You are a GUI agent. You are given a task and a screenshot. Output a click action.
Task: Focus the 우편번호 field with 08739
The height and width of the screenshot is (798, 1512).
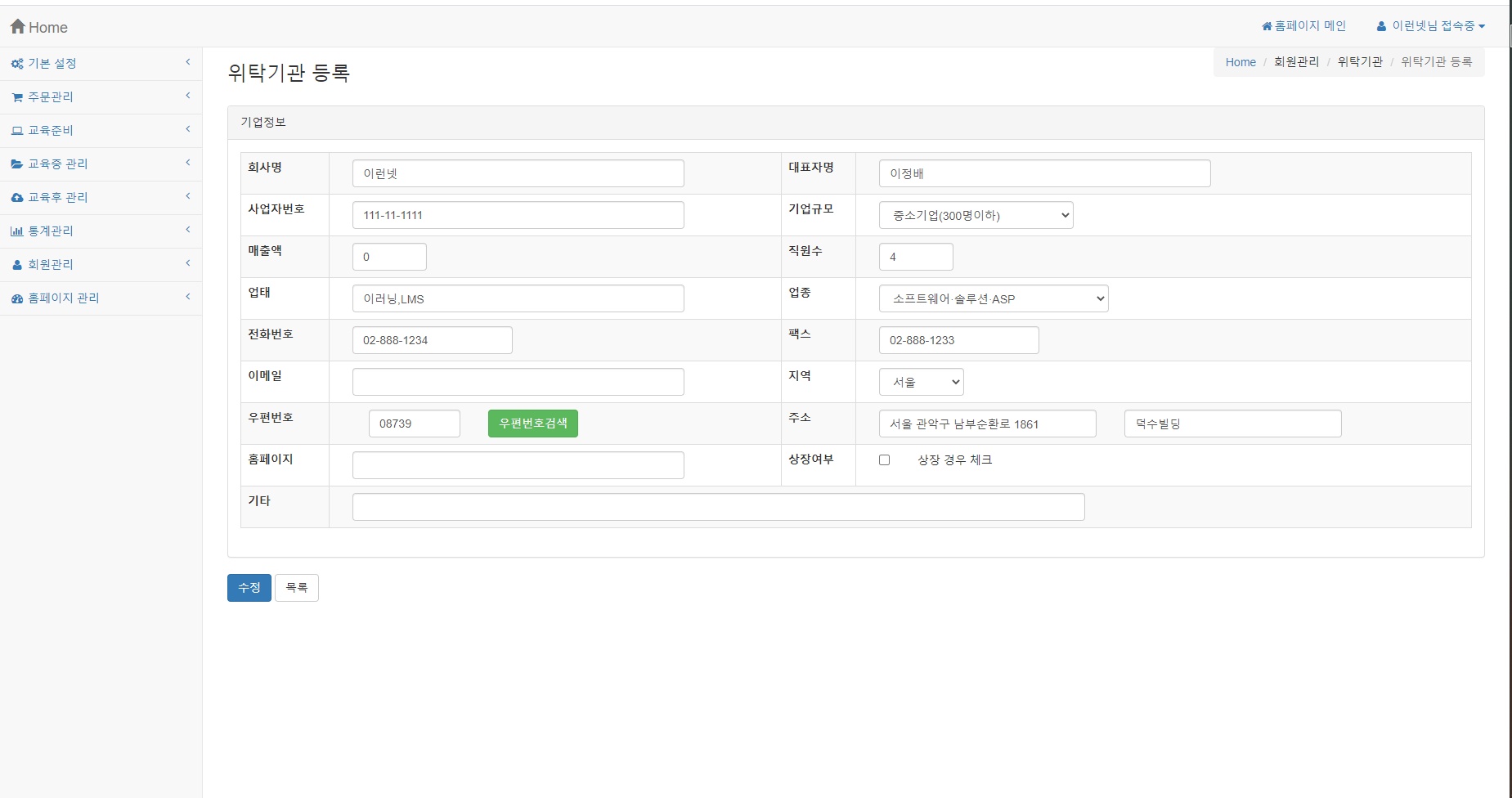415,424
